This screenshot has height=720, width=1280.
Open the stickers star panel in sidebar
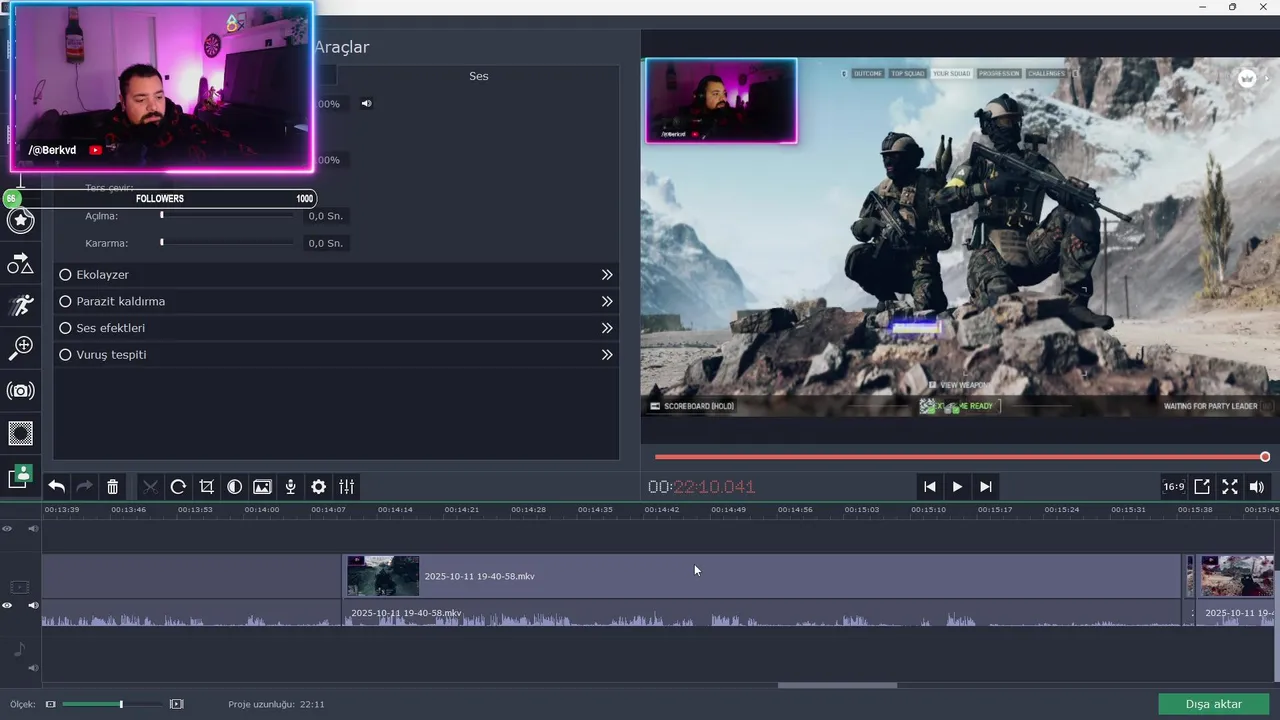[20, 220]
